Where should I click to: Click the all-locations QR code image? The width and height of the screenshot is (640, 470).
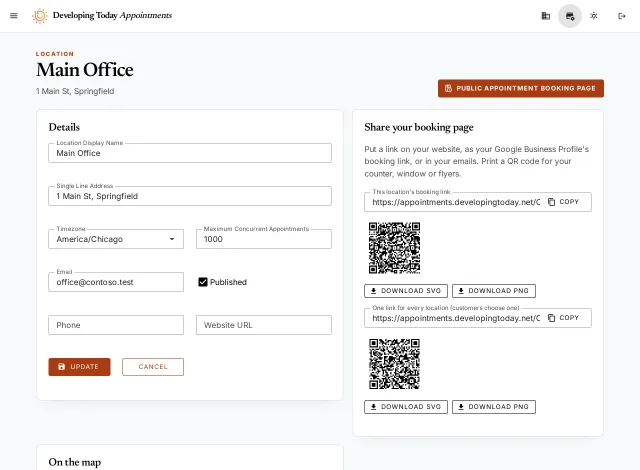pyautogui.click(x=394, y=364)
